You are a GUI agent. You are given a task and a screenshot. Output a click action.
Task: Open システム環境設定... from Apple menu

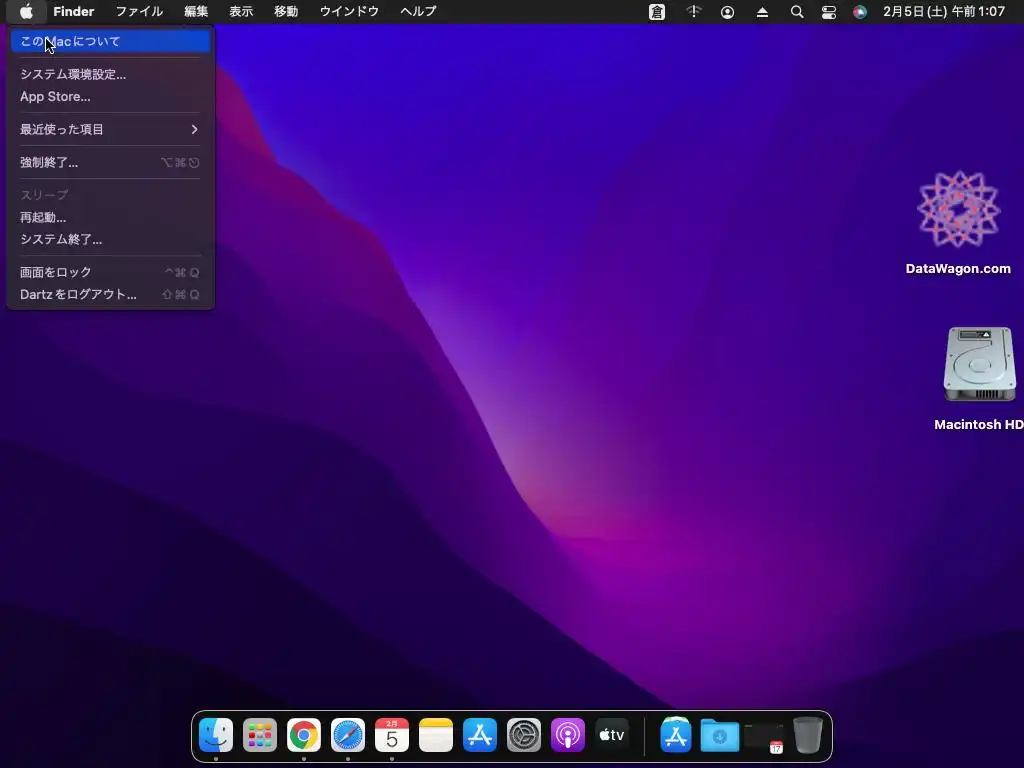click(110, 74)
